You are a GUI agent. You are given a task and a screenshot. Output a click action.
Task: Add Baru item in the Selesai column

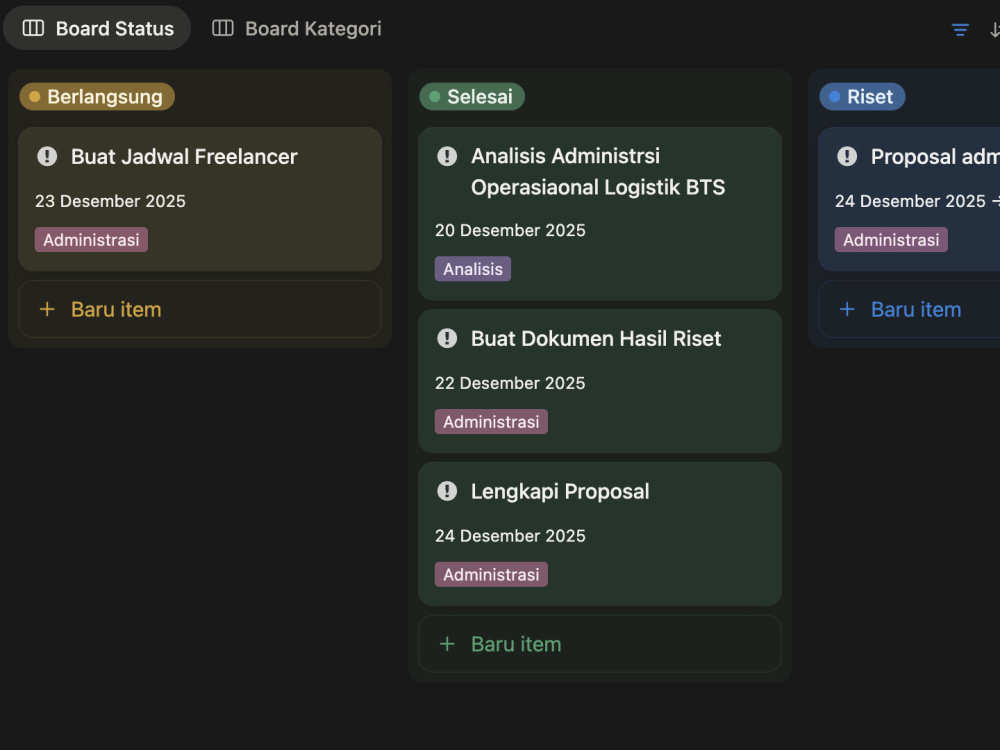[x=599, y=644]
